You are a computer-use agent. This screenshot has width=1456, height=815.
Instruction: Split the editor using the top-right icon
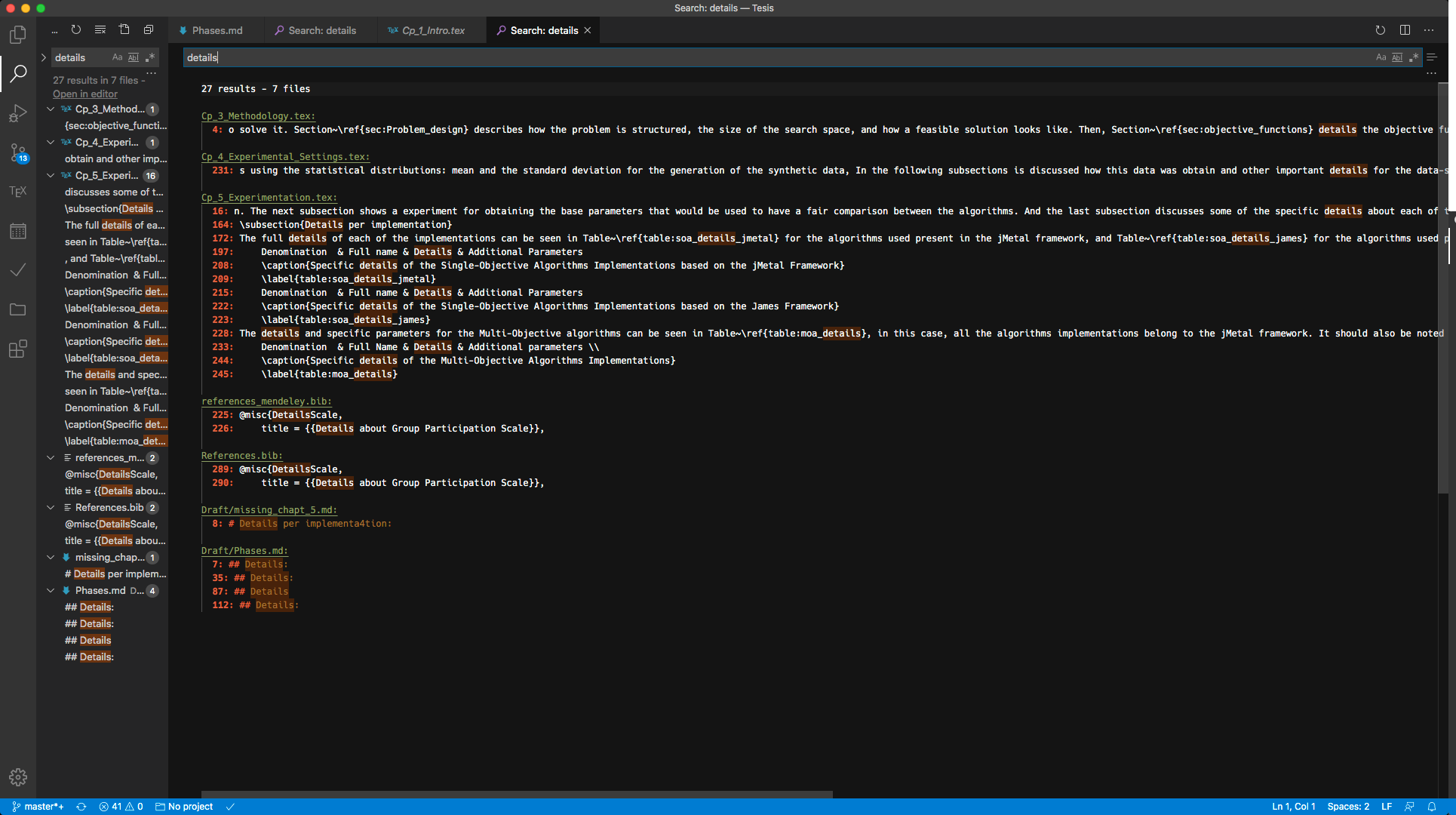[1405, 30]
